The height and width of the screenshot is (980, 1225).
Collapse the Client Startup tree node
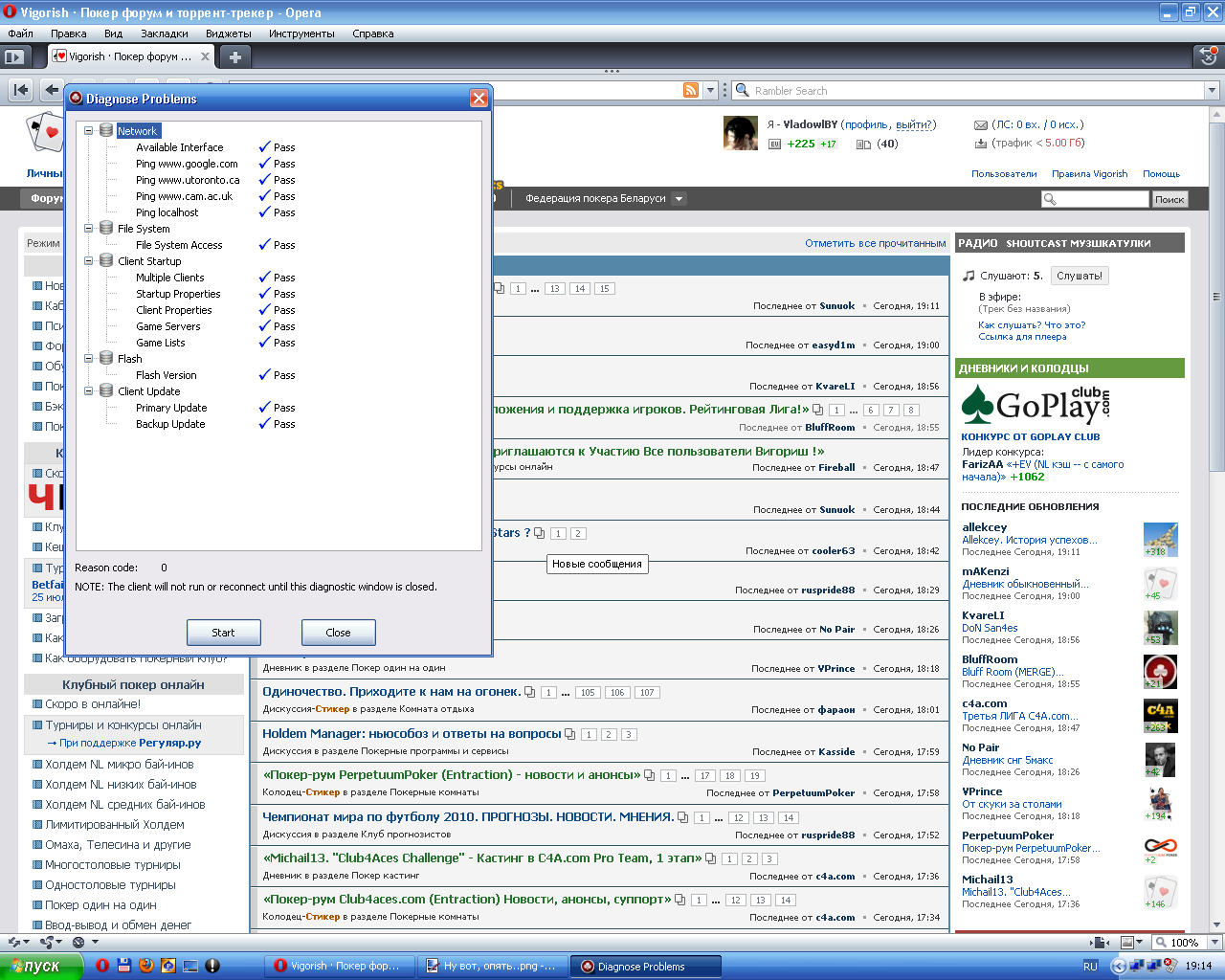pyautogui.click(x=89, y=260)
